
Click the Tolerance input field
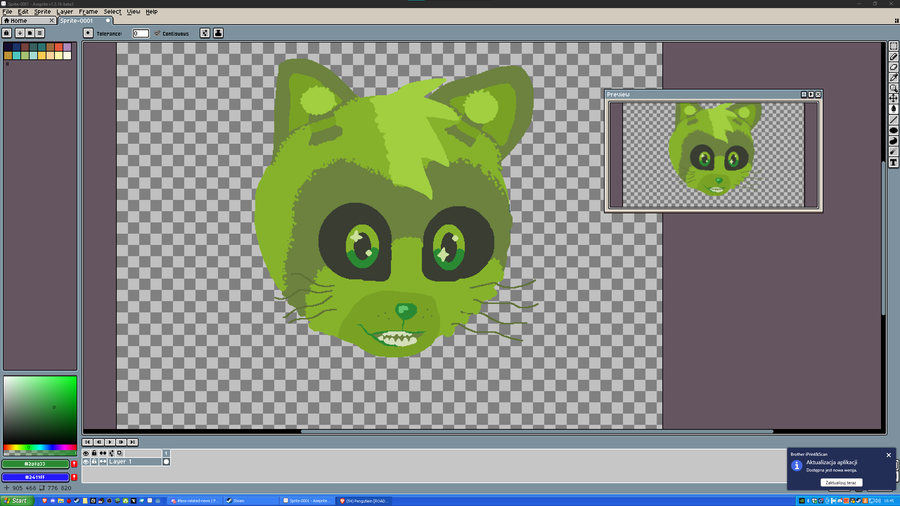point(141,33)
